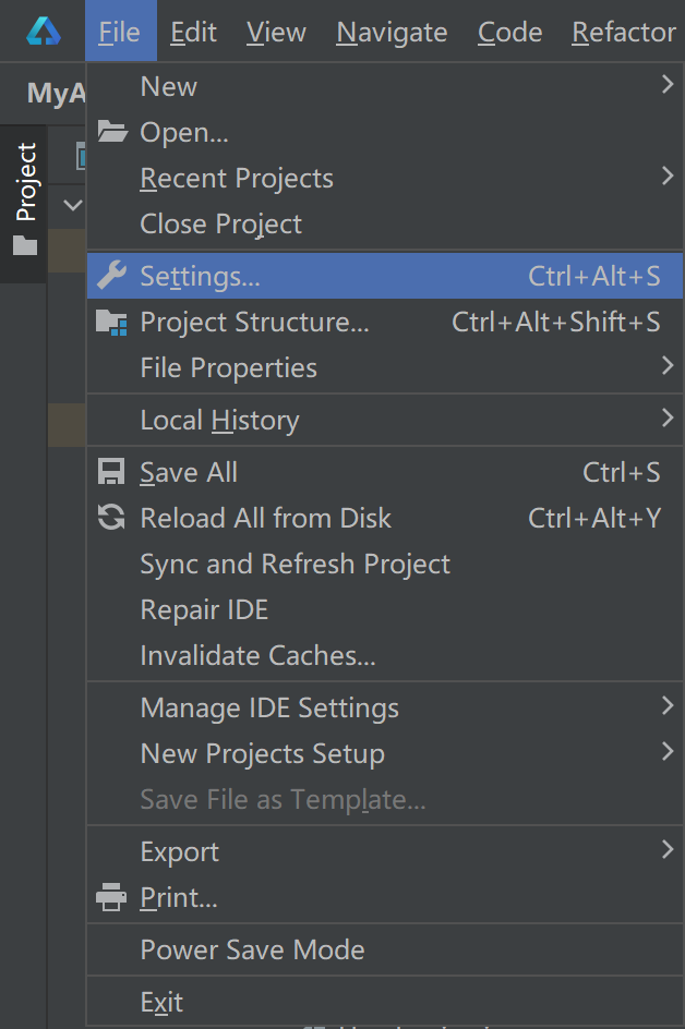Open the Project side panel tab

(x=26, y=182)
